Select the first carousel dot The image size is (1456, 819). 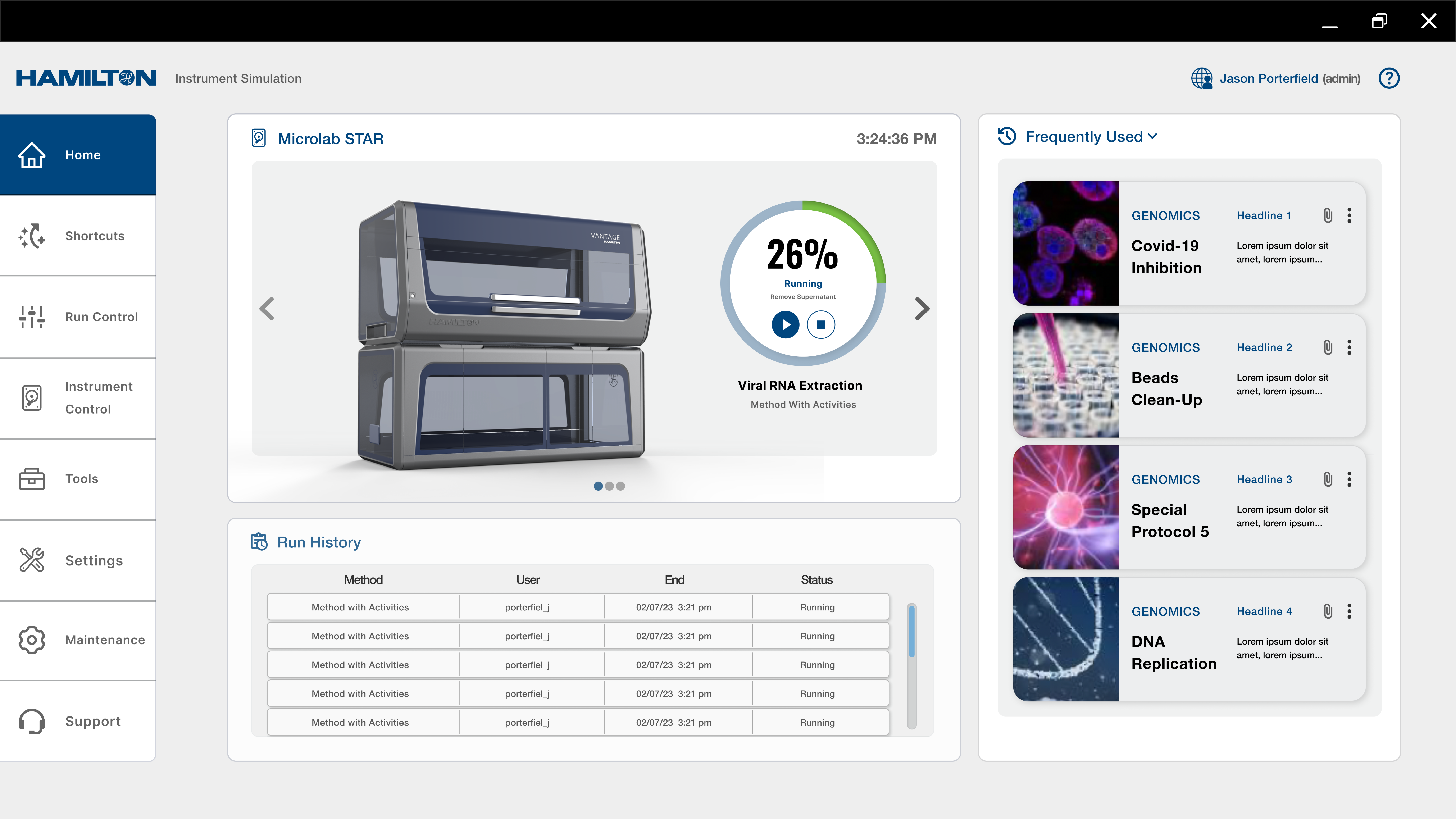coord(598,486)
